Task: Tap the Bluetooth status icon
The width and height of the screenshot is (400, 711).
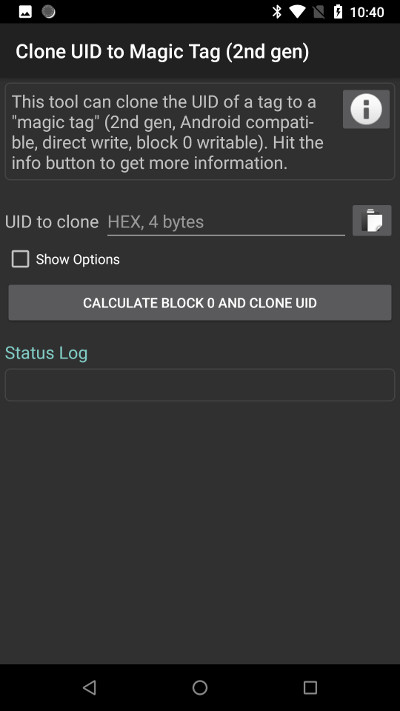Action: click(x=276, y=12)
